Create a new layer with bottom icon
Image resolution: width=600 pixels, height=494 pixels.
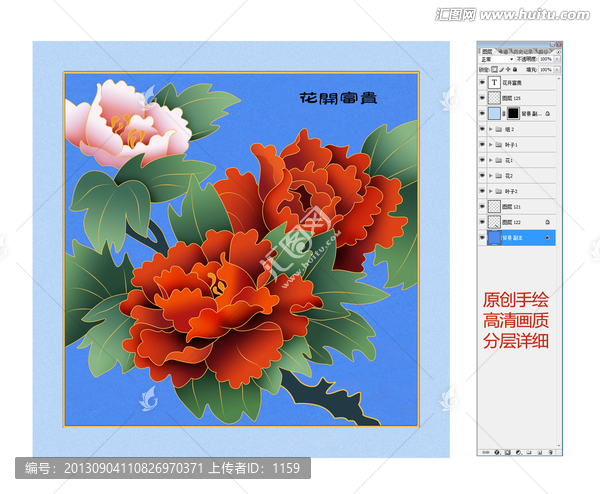[x=540, y=452]
